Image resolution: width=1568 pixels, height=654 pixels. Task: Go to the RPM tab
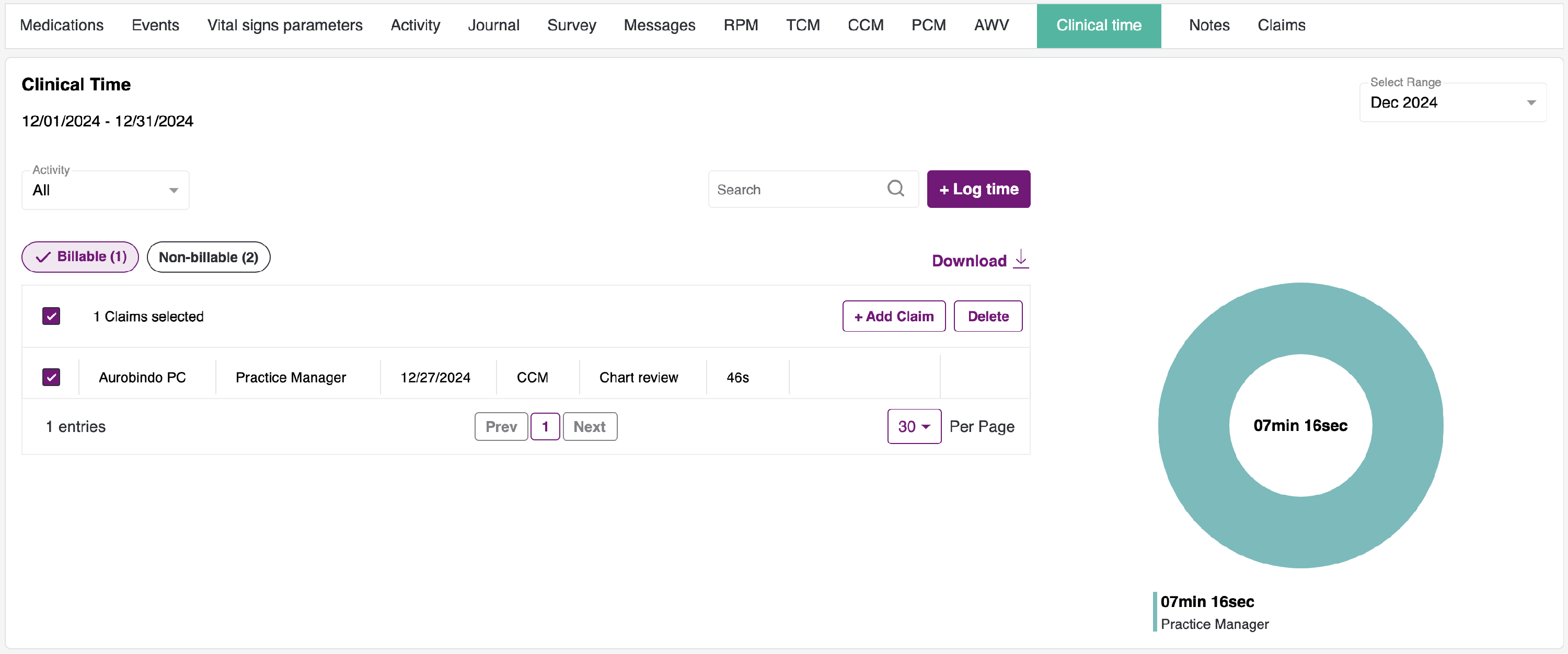pos(740,25)
